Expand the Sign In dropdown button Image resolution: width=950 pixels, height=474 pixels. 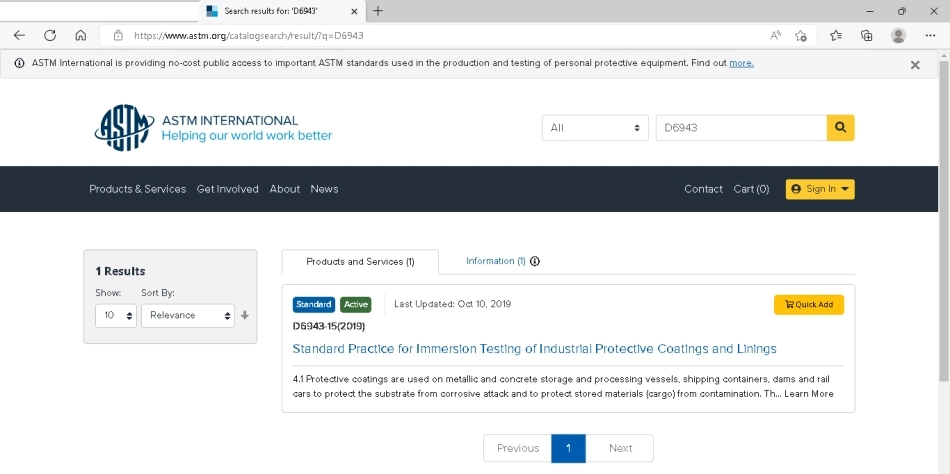(x=819, y=189)
